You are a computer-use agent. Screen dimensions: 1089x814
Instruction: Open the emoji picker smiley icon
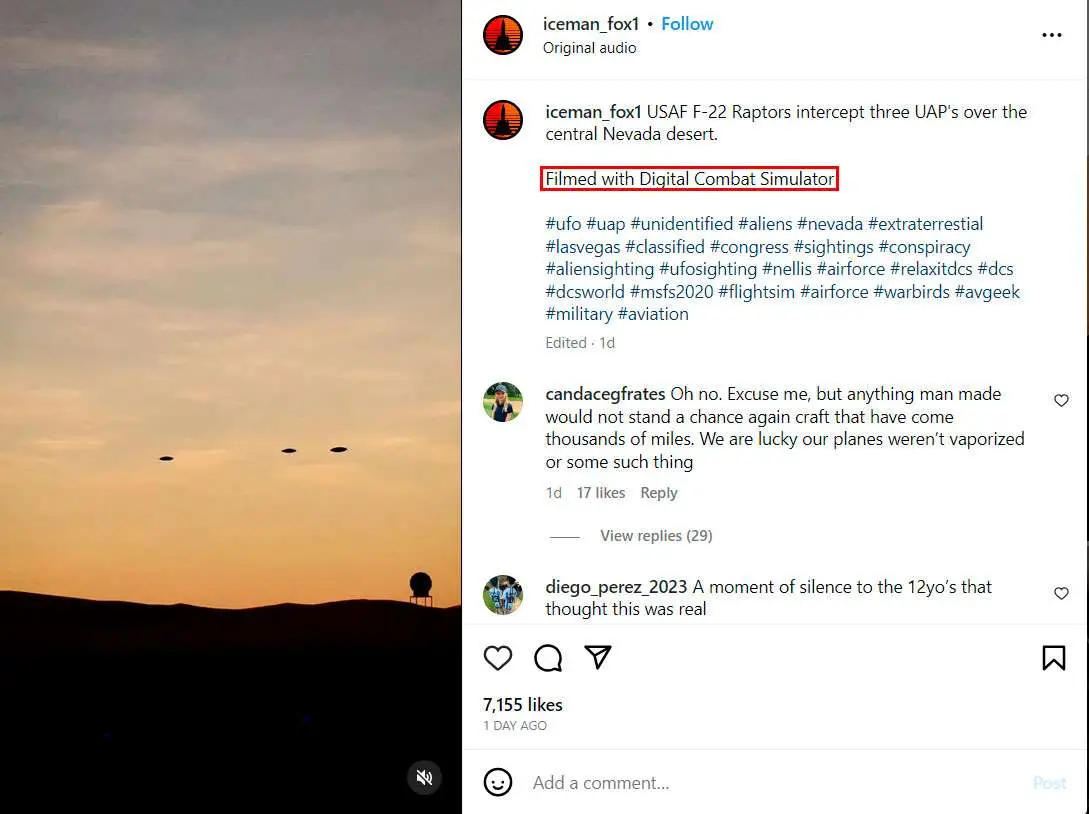coord(498,782)
